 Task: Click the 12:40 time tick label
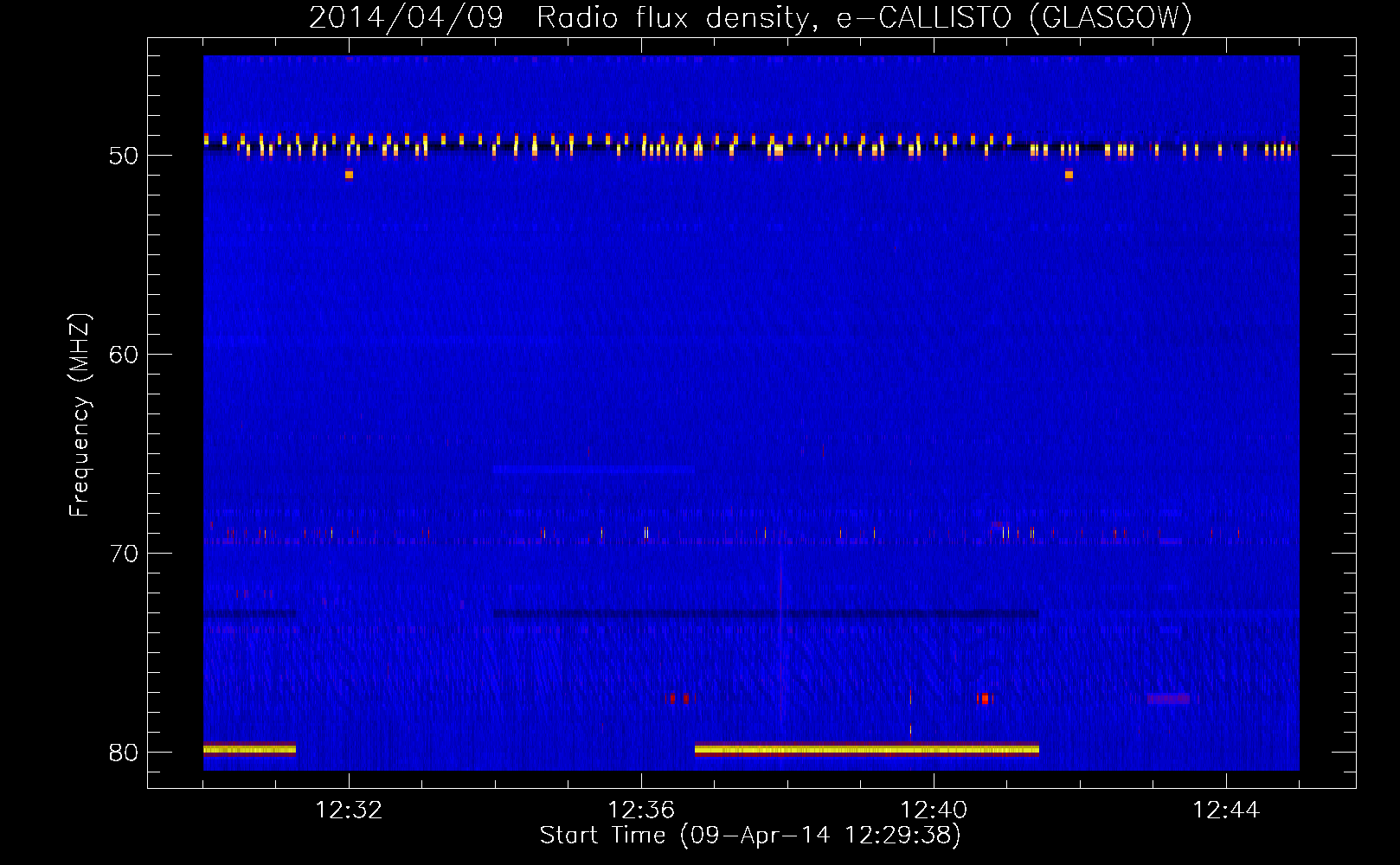click(934, 810)
